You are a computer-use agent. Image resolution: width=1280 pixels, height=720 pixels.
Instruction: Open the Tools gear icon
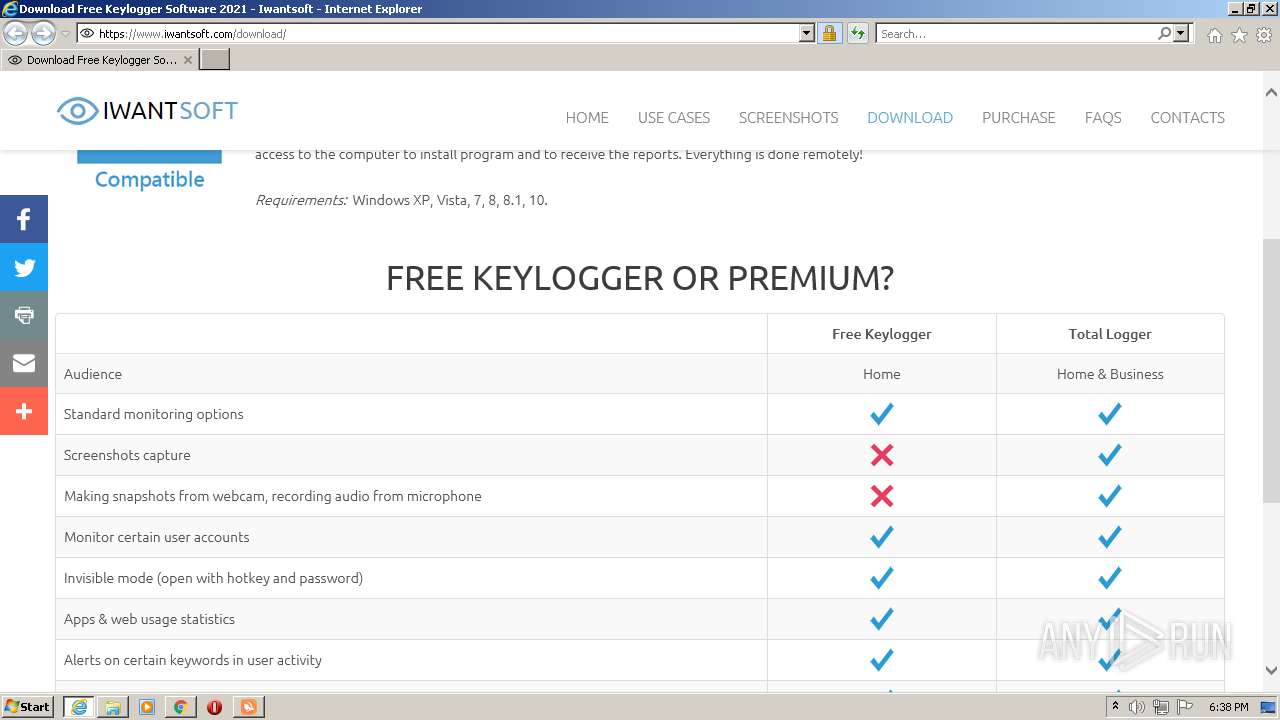click(1264, 35)
